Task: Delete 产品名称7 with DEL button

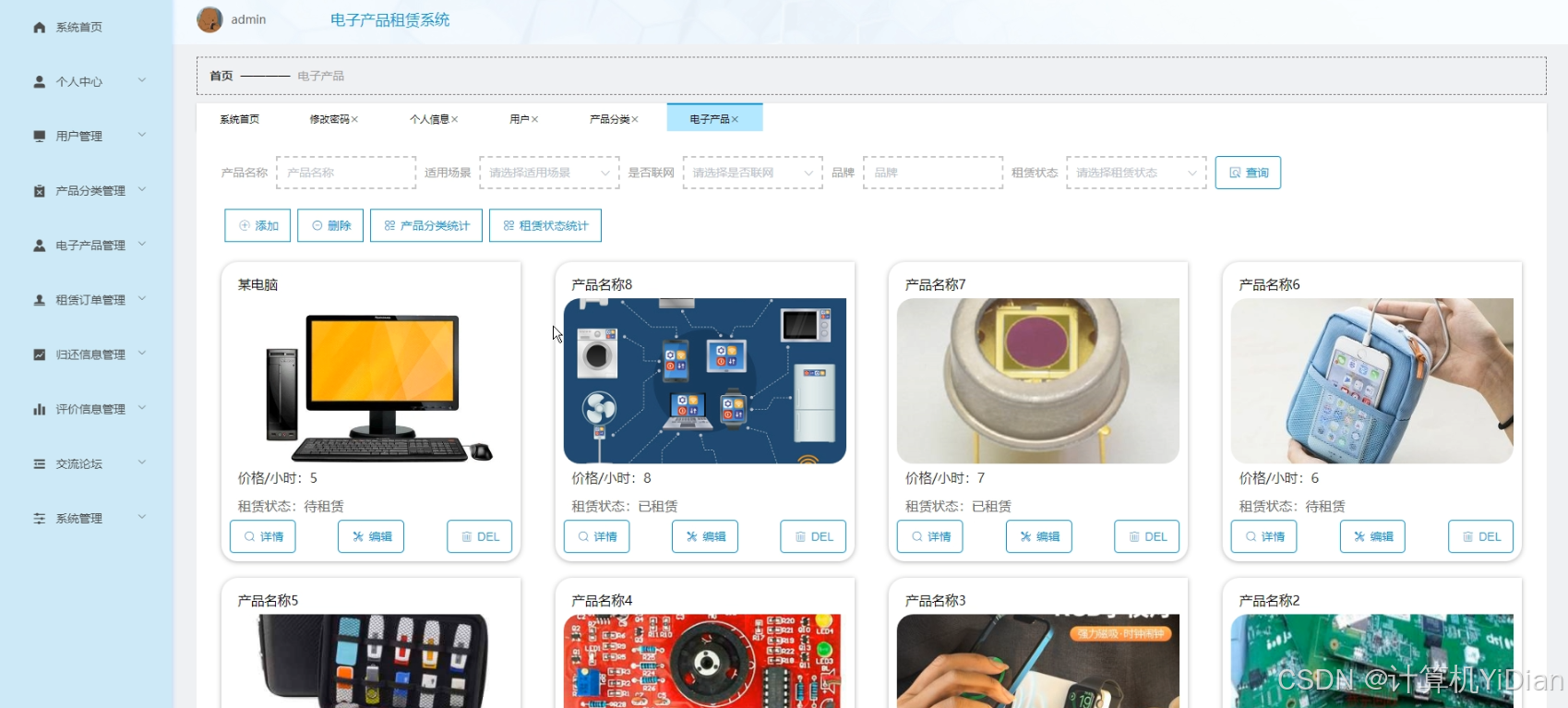Action: [x=1147, y=536]
